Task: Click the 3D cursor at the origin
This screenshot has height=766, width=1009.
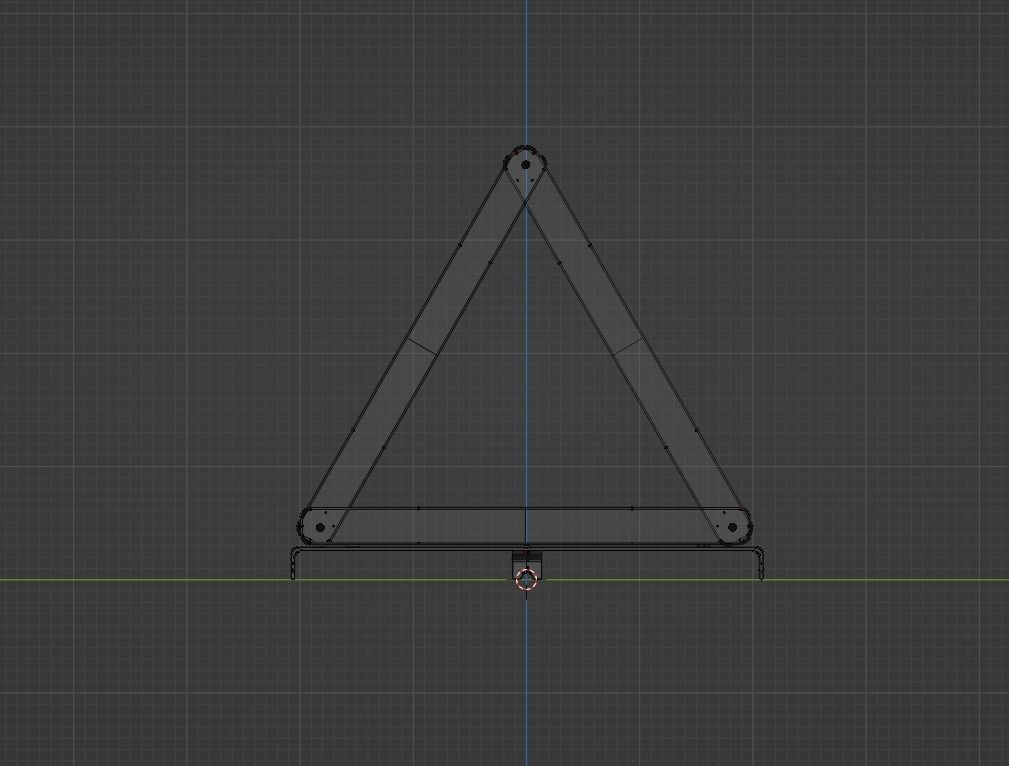Action: 526,579
